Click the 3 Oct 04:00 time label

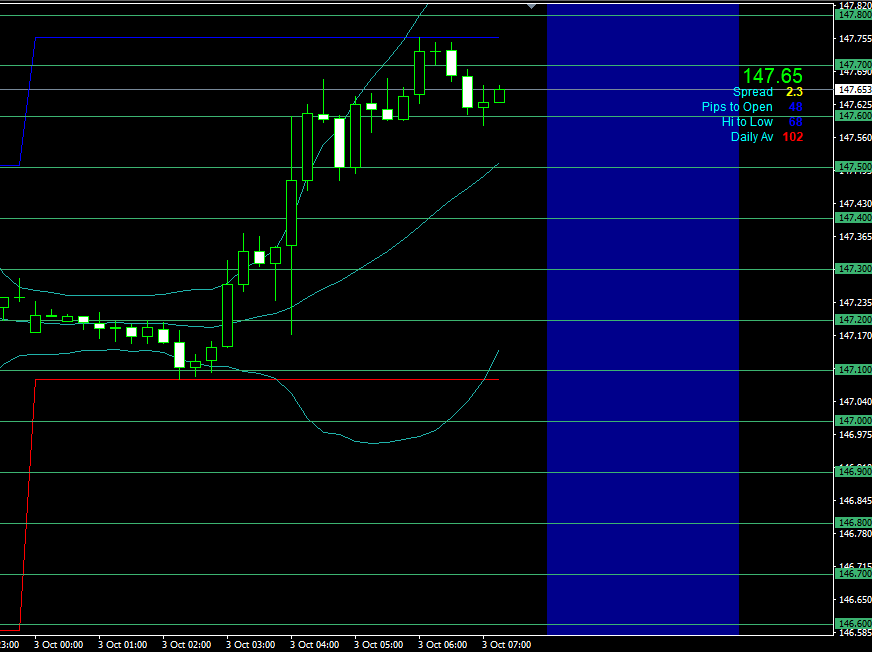tap(315, 645)
